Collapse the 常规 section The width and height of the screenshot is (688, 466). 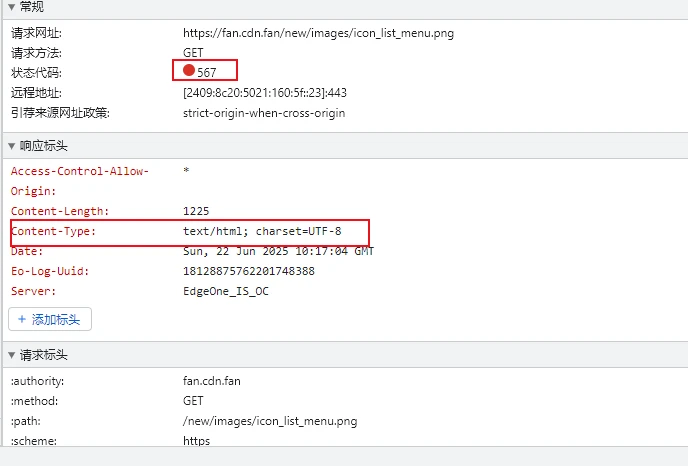tap(12, 7)
